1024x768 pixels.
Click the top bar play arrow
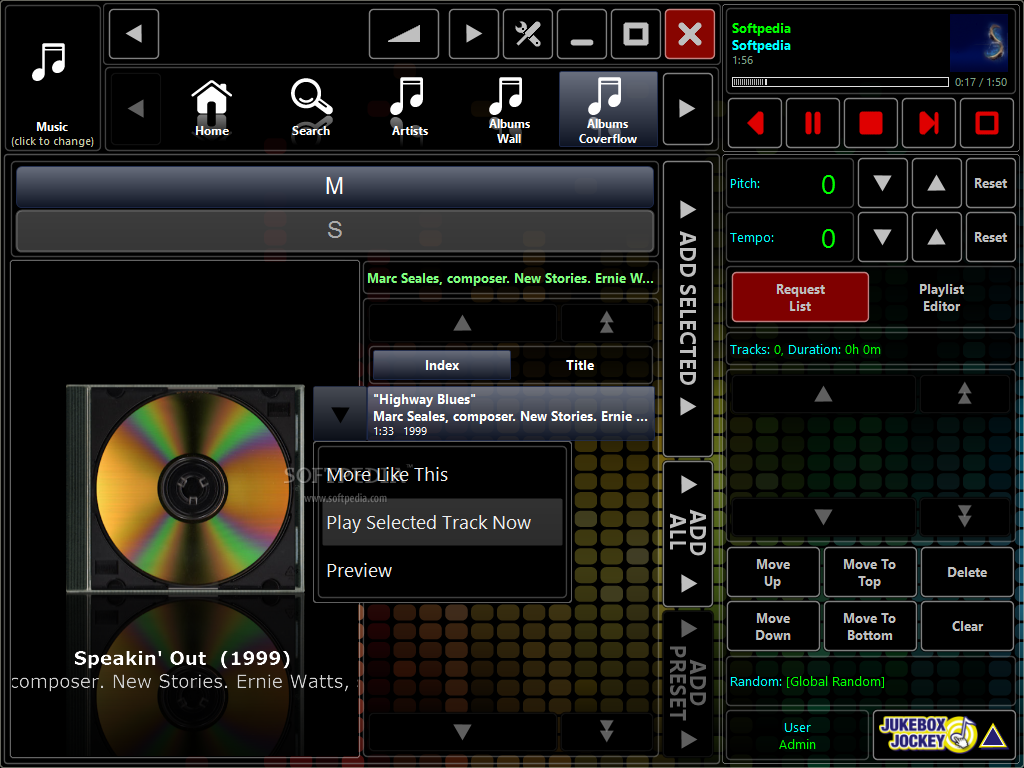pos(473,34)
